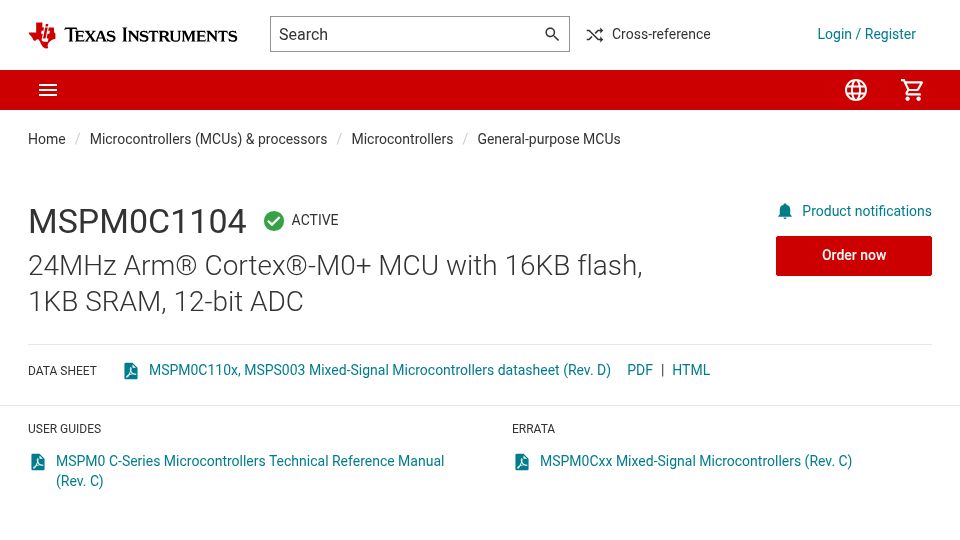Click the DATA SHEET label
The height and width of the screenshot is (540, 960).
[x=62, y=371]
